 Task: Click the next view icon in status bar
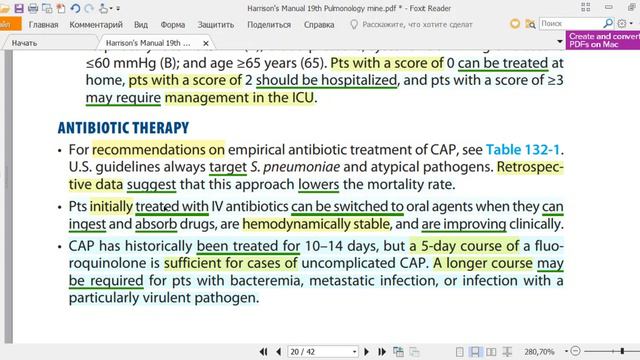414,351
